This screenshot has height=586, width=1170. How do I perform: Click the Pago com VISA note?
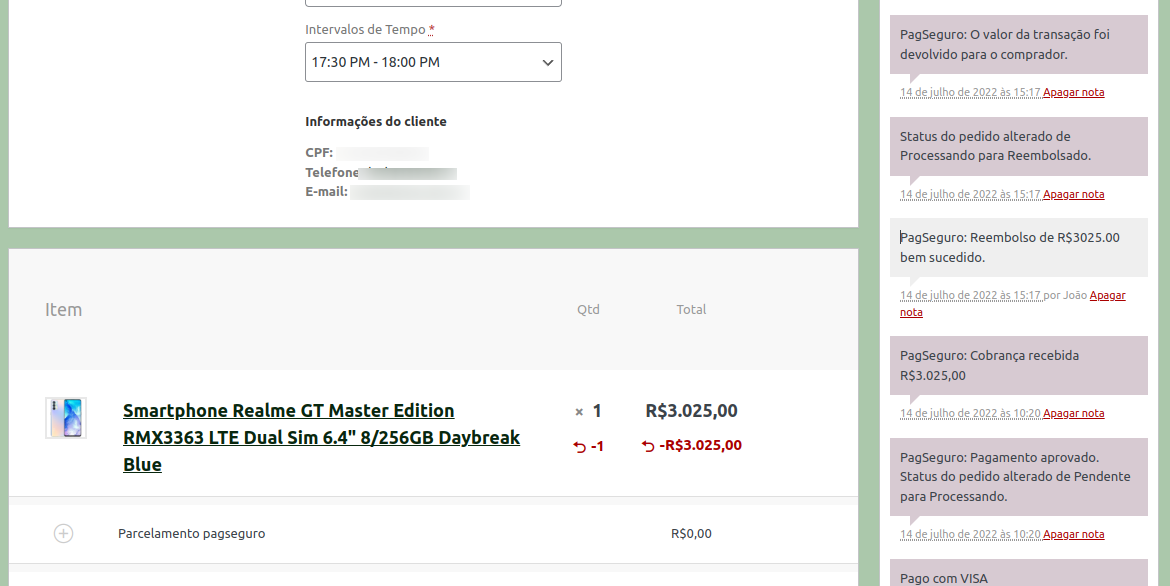[x=1019, y=573]
